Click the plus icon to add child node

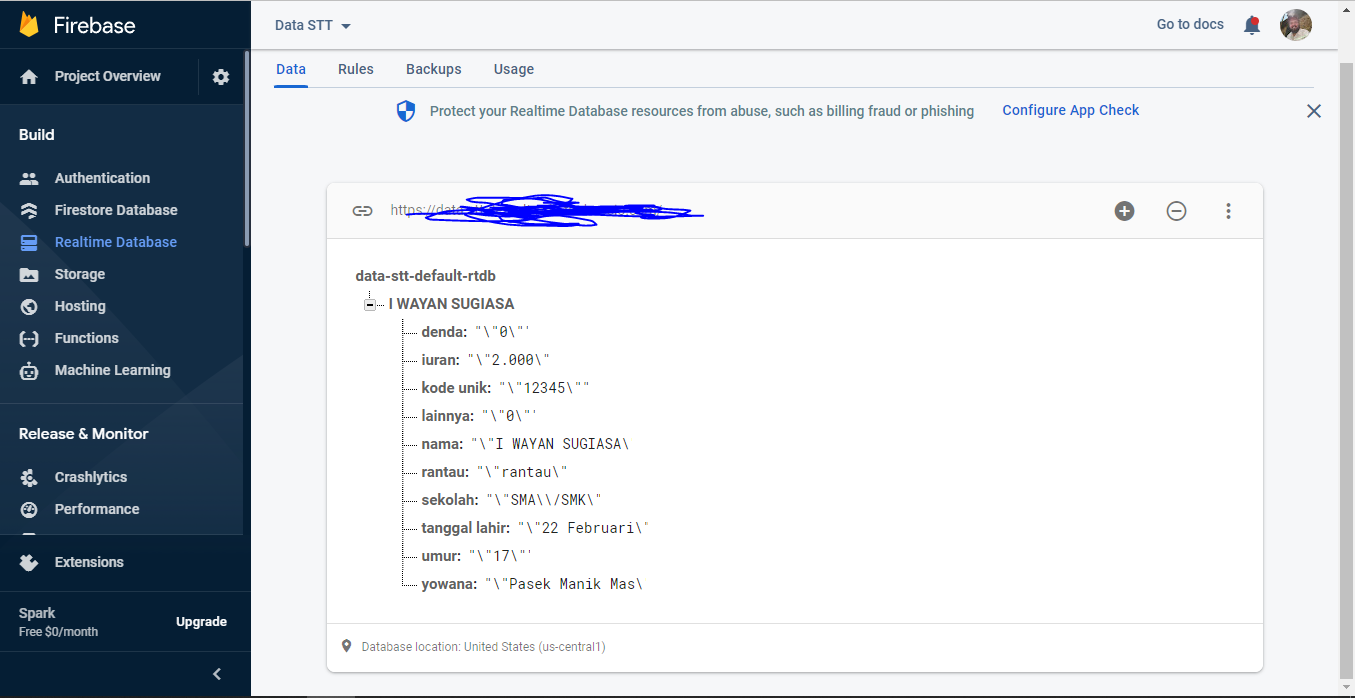(x=1125, y=211)
